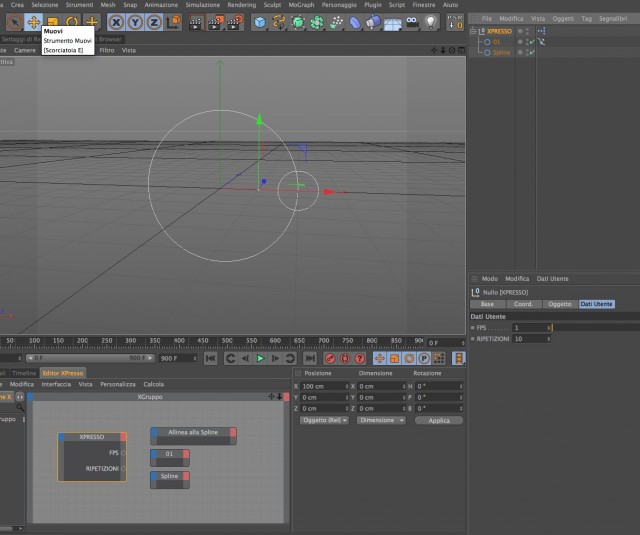Adjust the 0 F to 900 F range slider

coord(91,358)
